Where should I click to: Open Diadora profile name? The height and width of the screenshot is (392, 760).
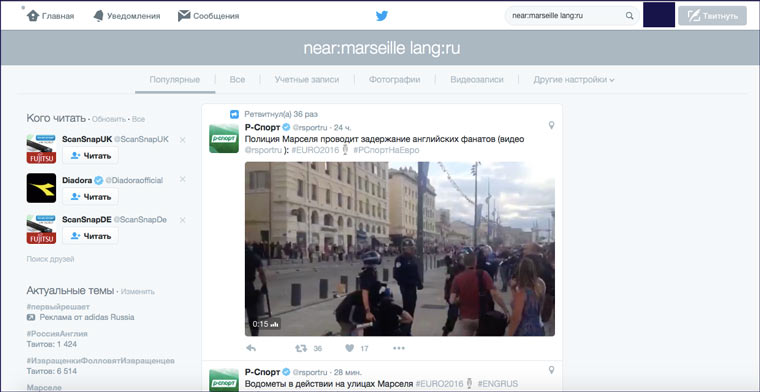coord(77,180)
